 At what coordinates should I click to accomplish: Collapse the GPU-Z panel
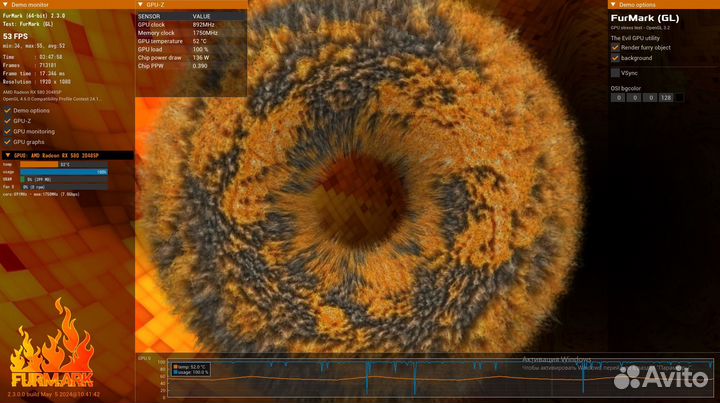140,5
